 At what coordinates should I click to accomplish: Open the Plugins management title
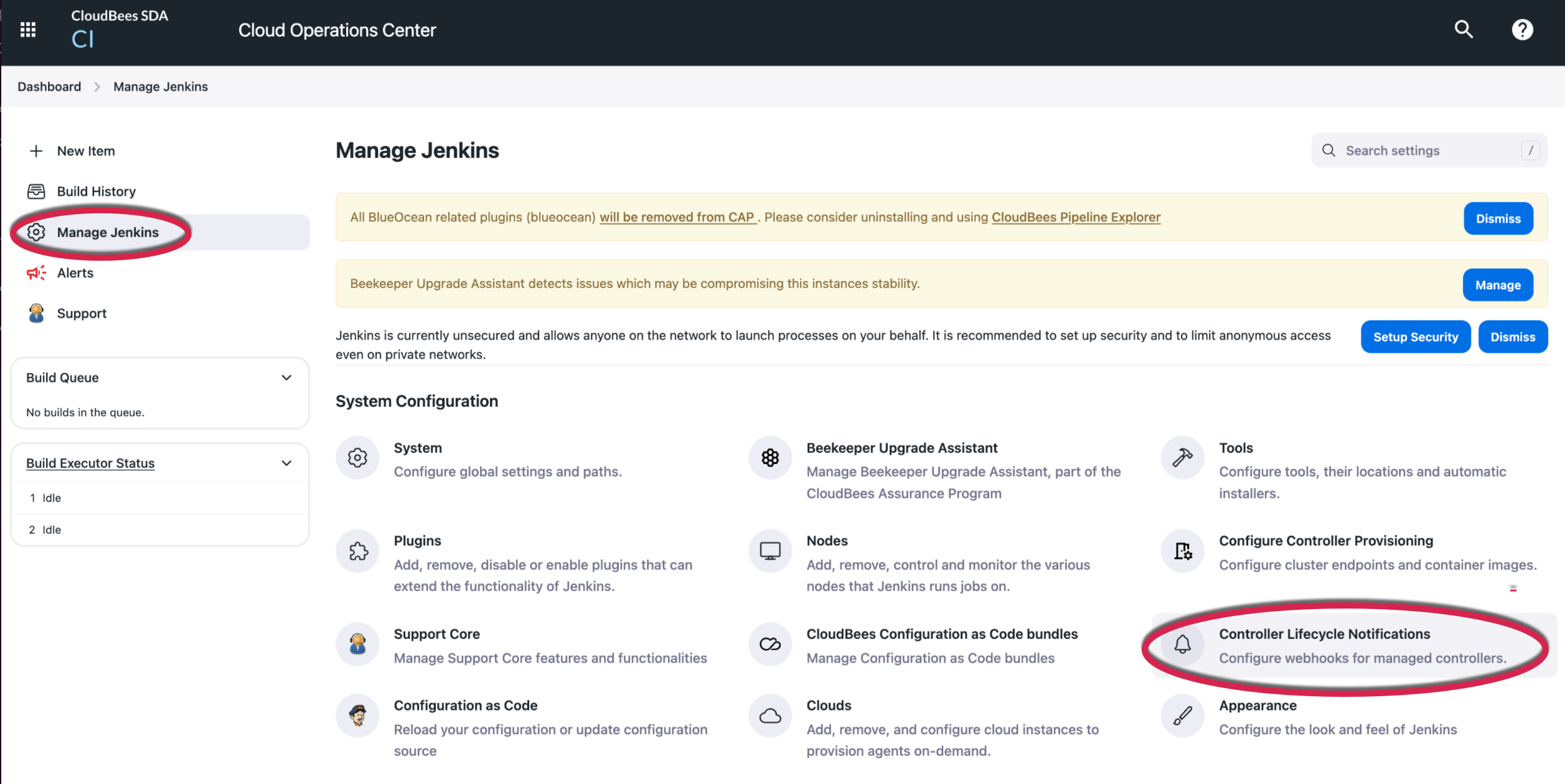tap(417, 541)
